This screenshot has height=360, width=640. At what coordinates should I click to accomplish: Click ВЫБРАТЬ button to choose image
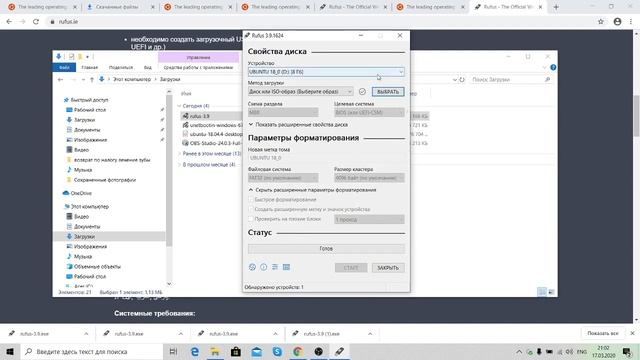(x=388, y=92)
